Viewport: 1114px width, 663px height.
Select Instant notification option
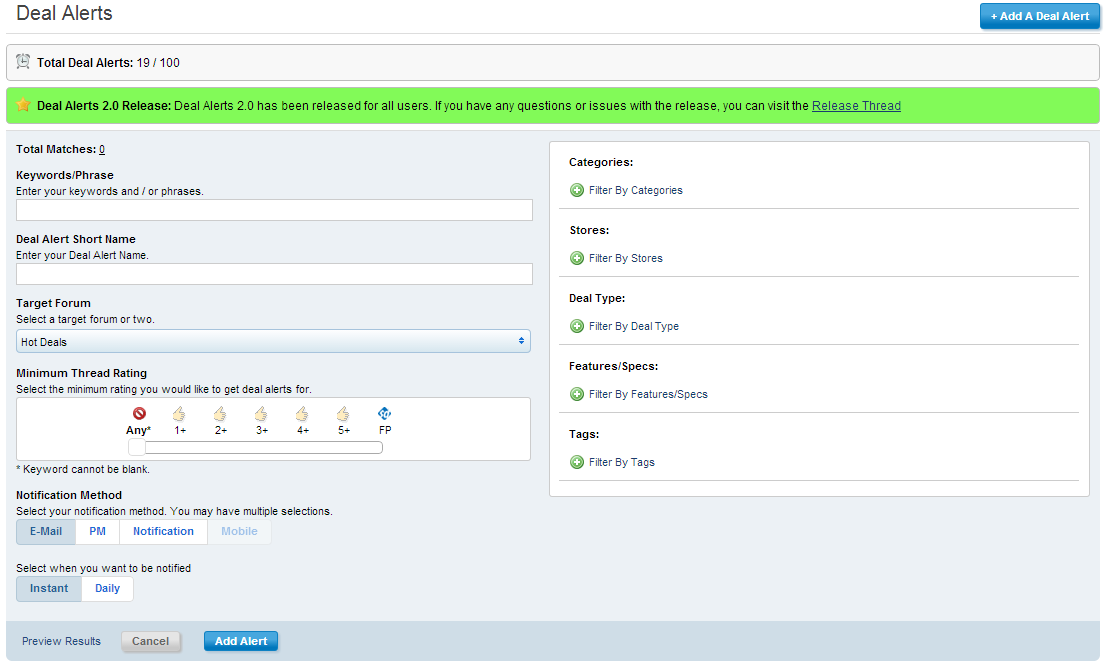click(49, 589)
